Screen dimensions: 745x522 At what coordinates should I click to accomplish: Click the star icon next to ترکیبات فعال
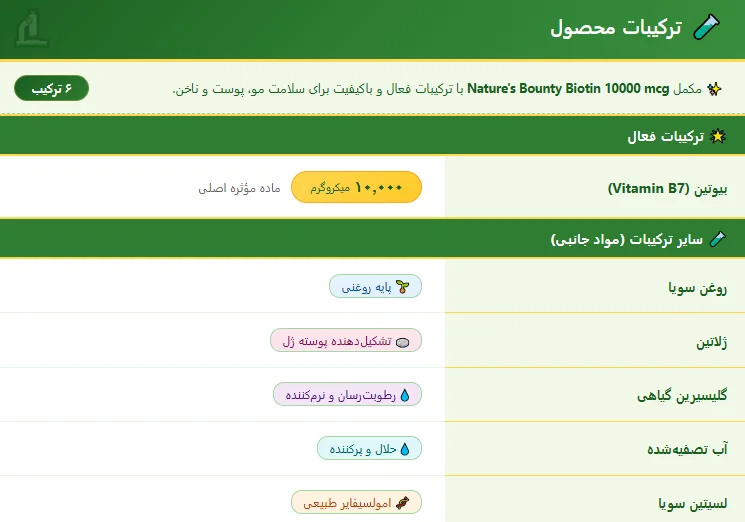(x=717, y=137)
